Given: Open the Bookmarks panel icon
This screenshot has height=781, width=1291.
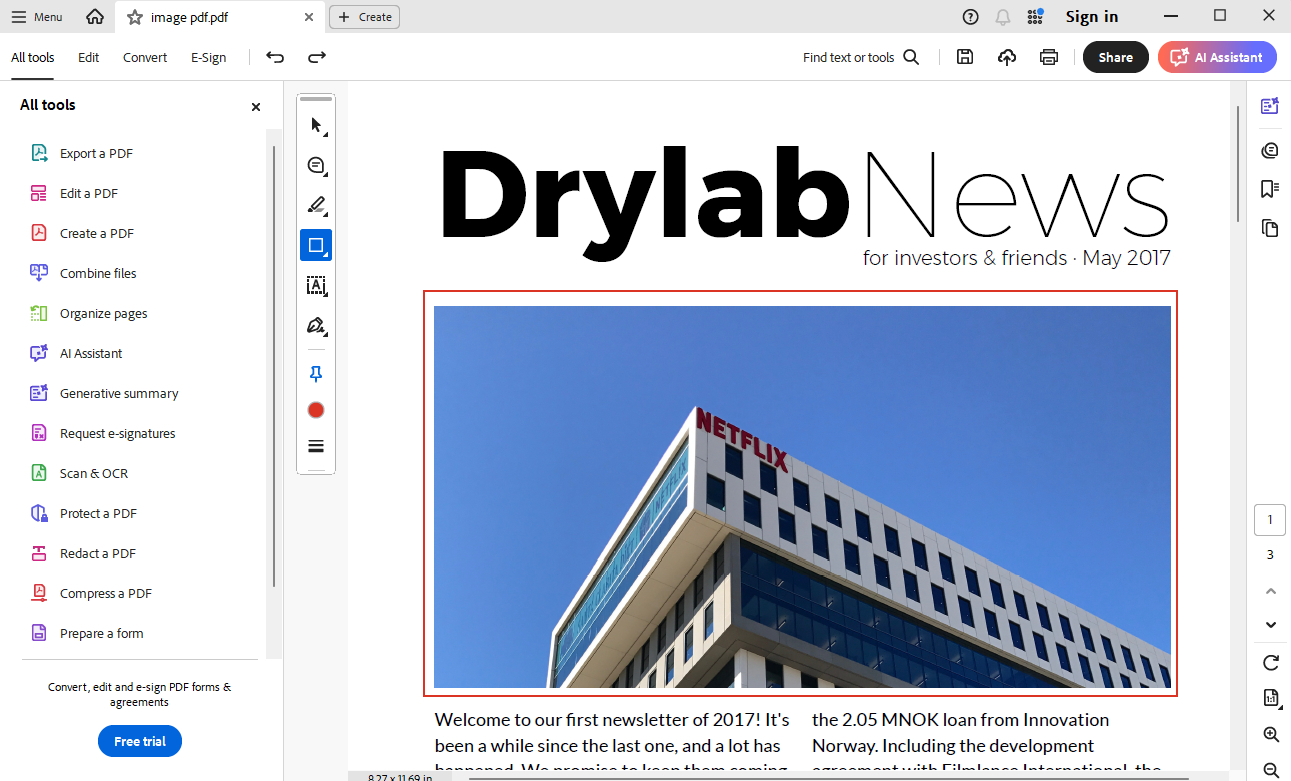Looking at the screenshot, I should coord(1270,189).
